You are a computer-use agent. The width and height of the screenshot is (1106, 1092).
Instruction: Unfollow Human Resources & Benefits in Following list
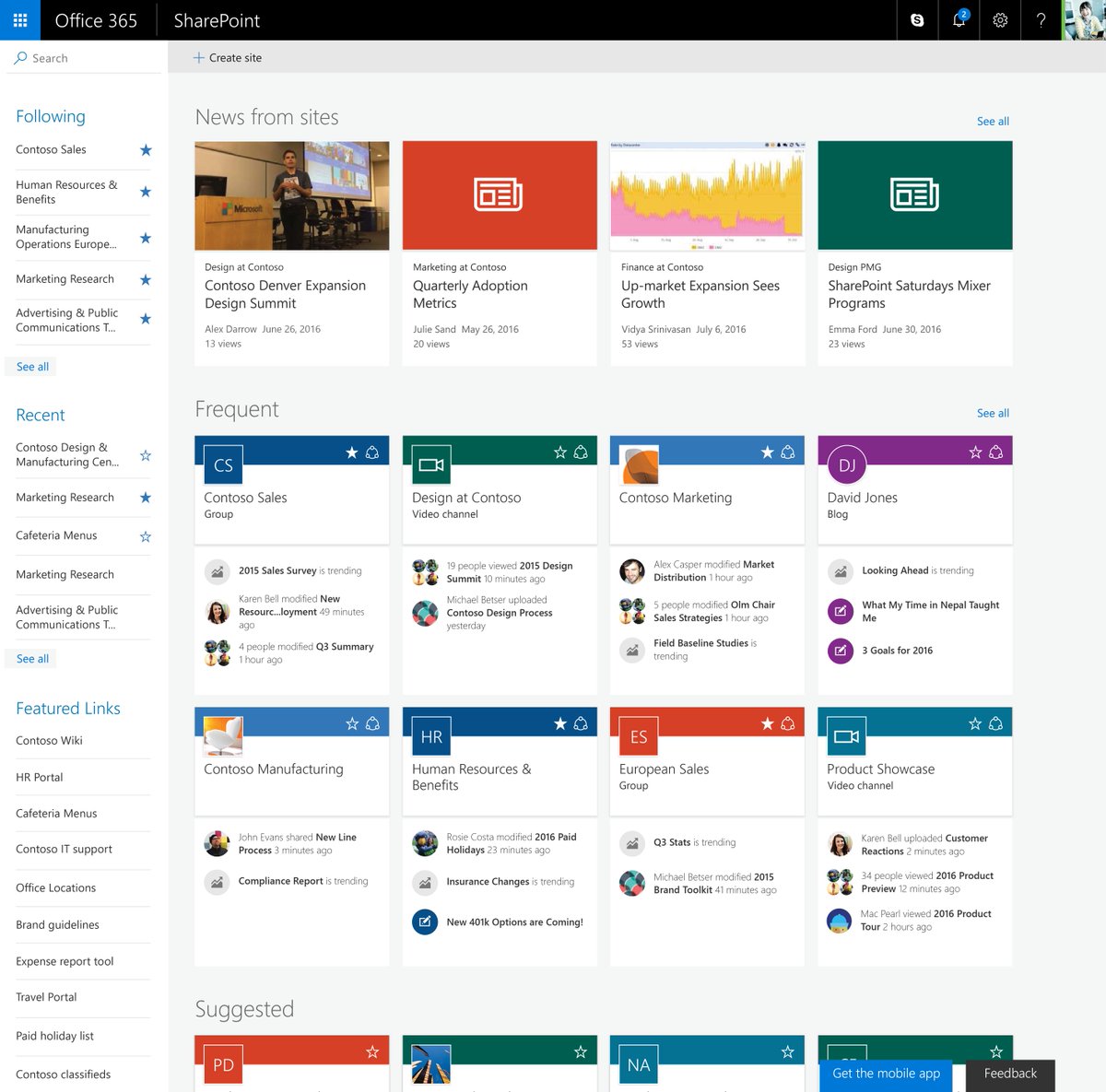click(x=146, y=192)
